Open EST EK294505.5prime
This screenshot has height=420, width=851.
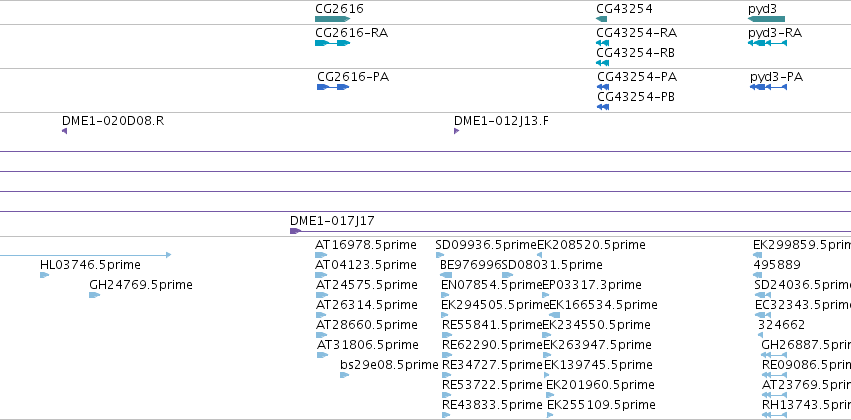(x=495, y=305)
